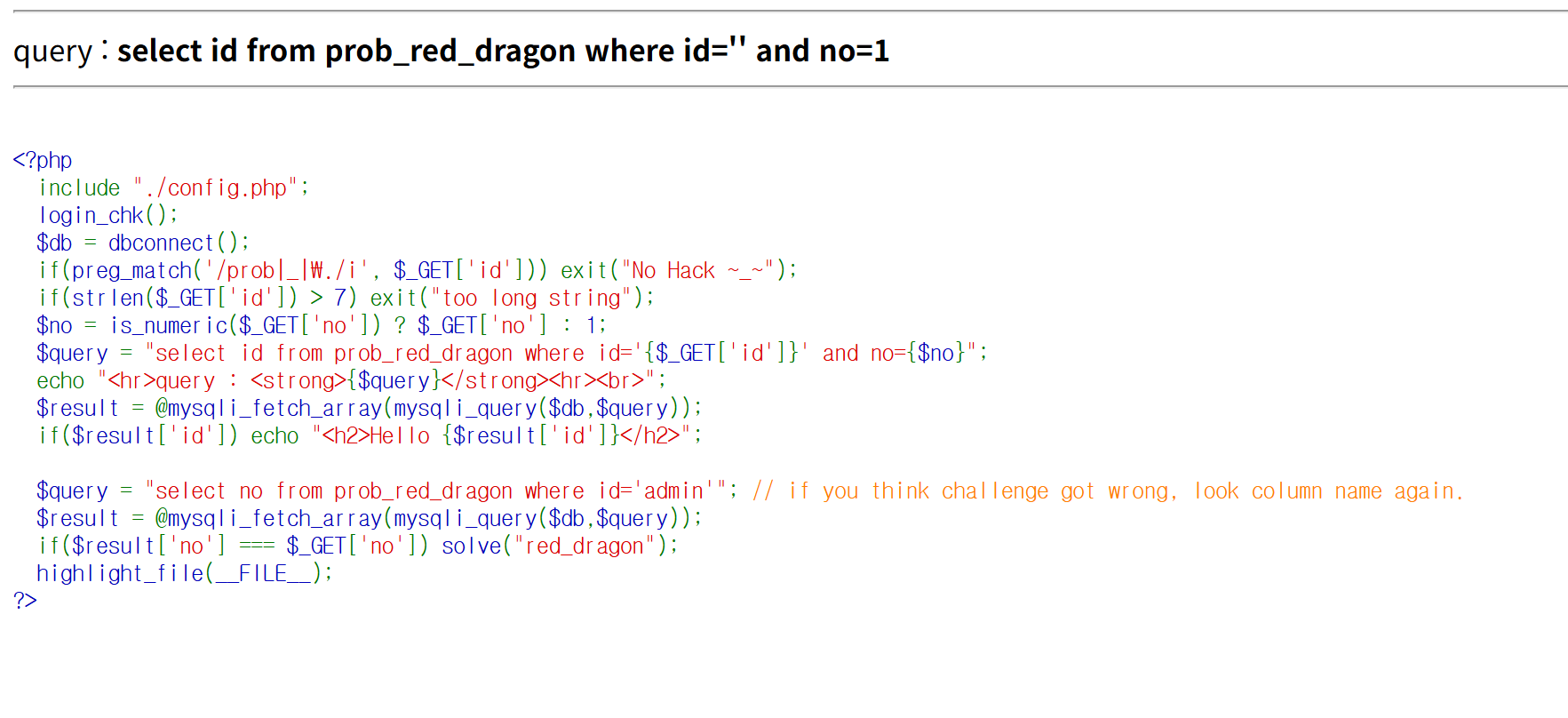Viewport: 1568px width, 718px height.
Task: Click the strlen length check condition
Action: 195,299
